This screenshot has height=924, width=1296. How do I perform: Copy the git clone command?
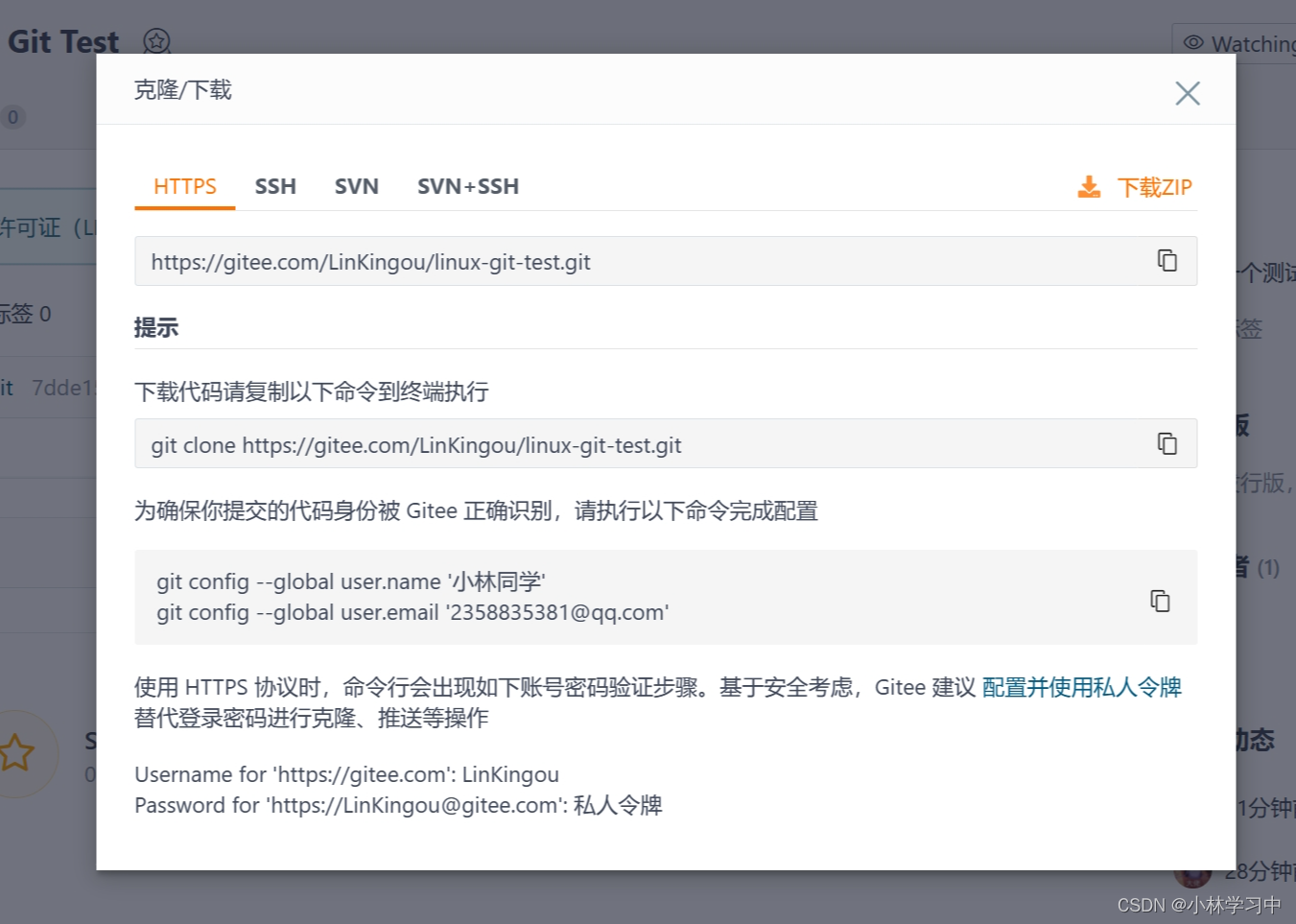click(1166, 443)
